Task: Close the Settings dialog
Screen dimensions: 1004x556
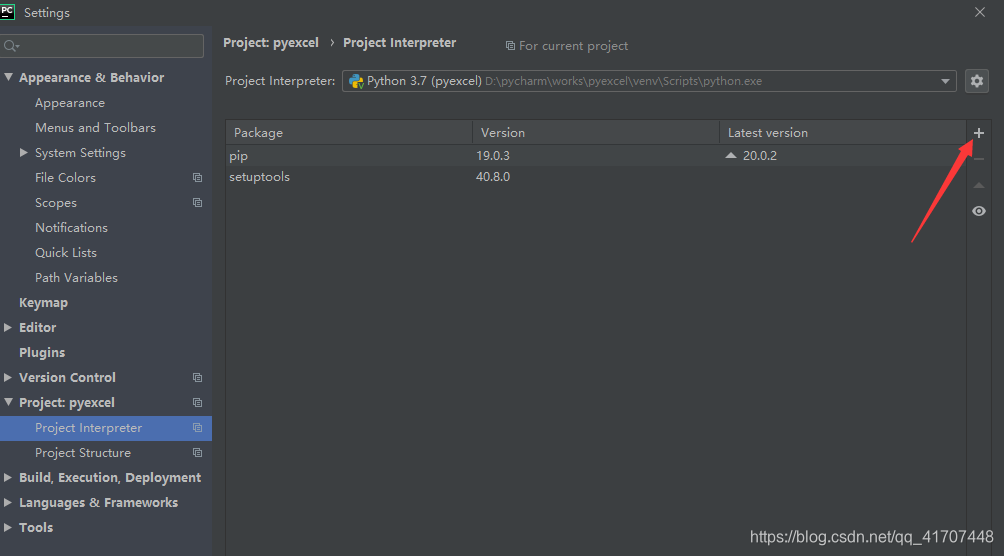Action: 980,12
